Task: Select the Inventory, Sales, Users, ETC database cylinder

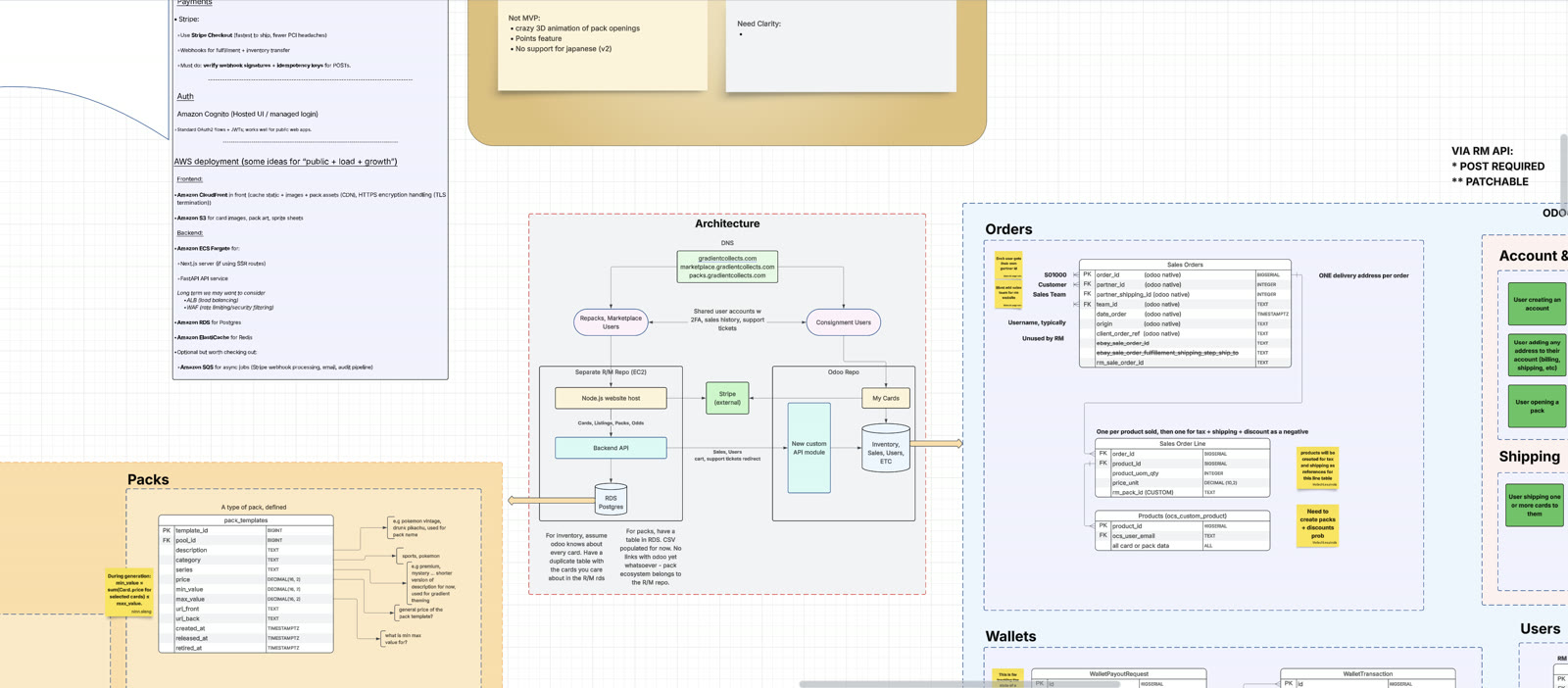Action: point(886,448)
